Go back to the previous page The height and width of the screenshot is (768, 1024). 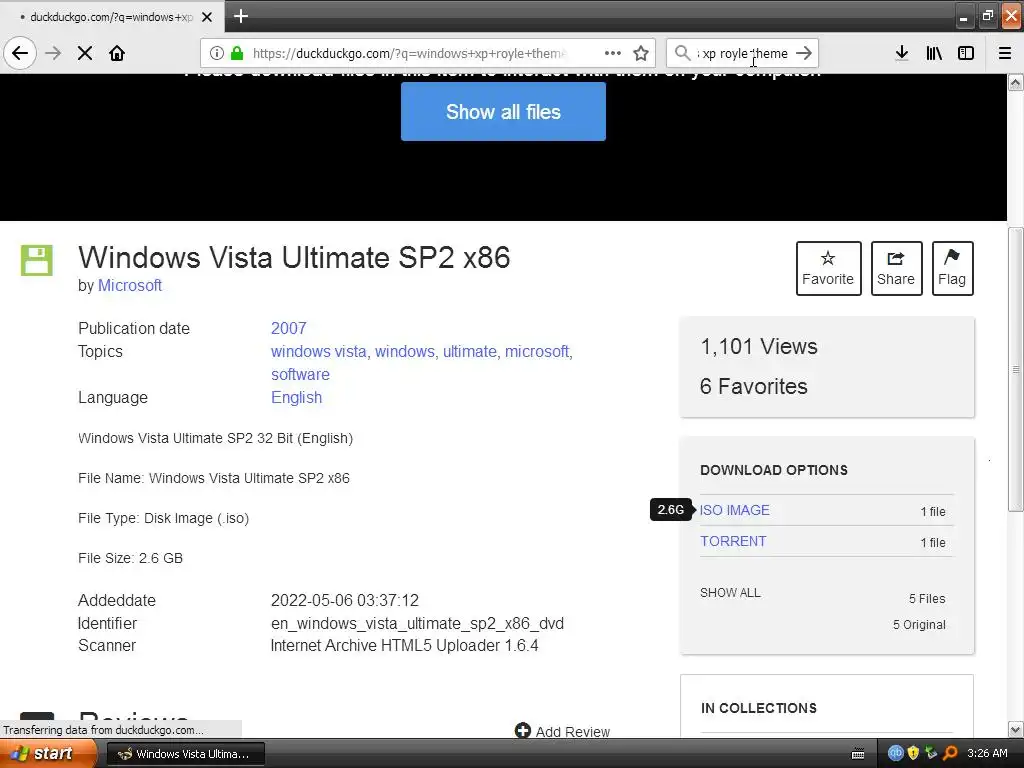[x=20, y=53]
